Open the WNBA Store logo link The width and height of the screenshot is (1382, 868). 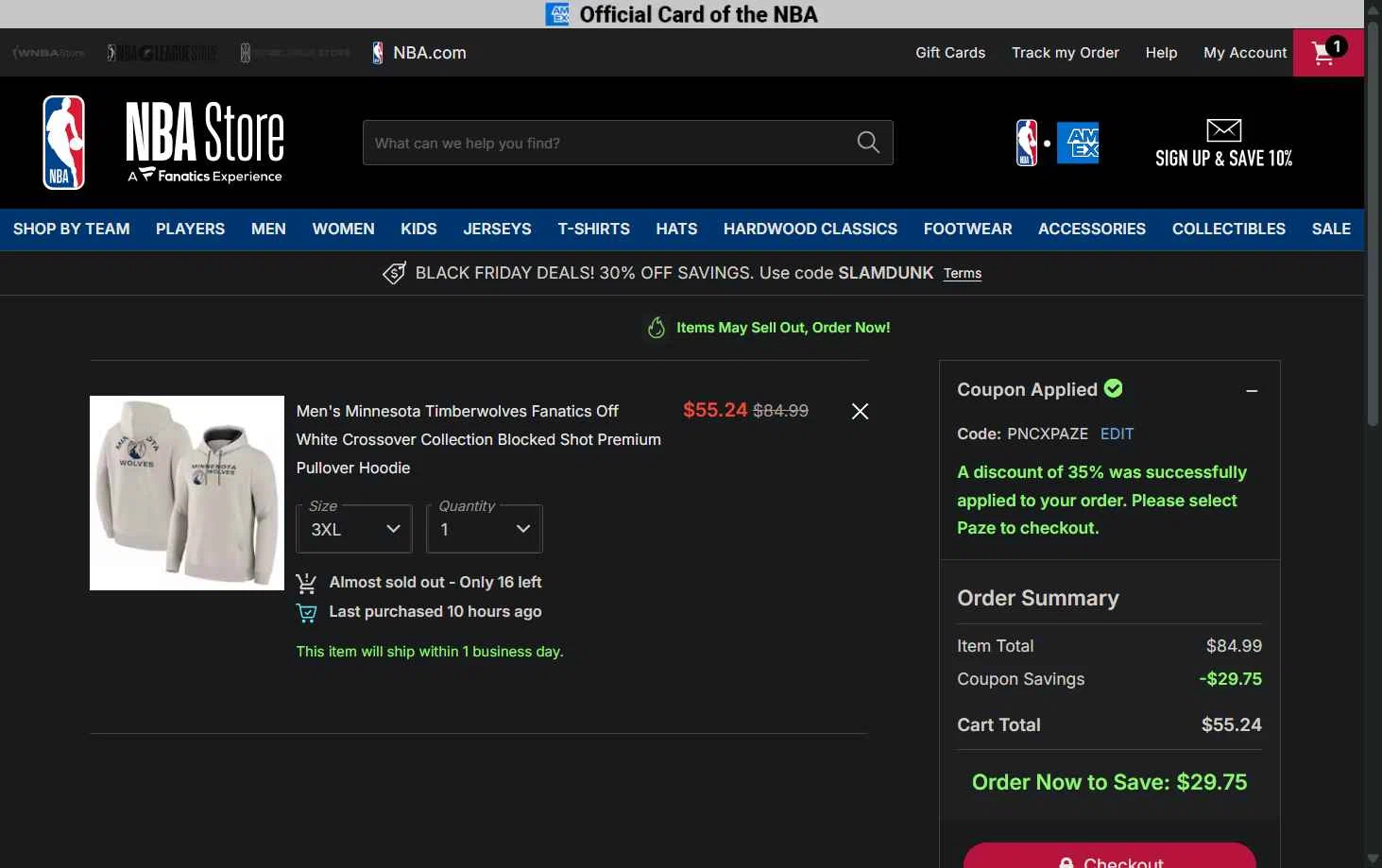tap(49, 53)
